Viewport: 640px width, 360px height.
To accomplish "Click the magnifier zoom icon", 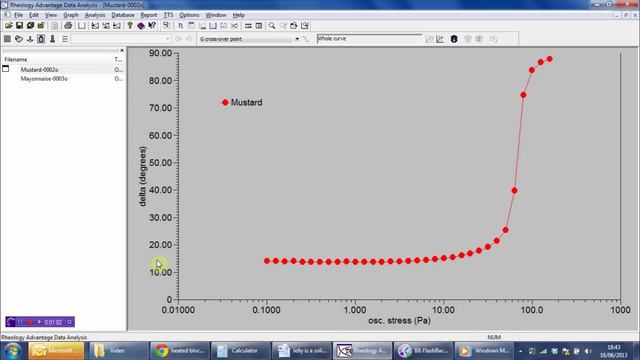I will [x=272, y=26].
